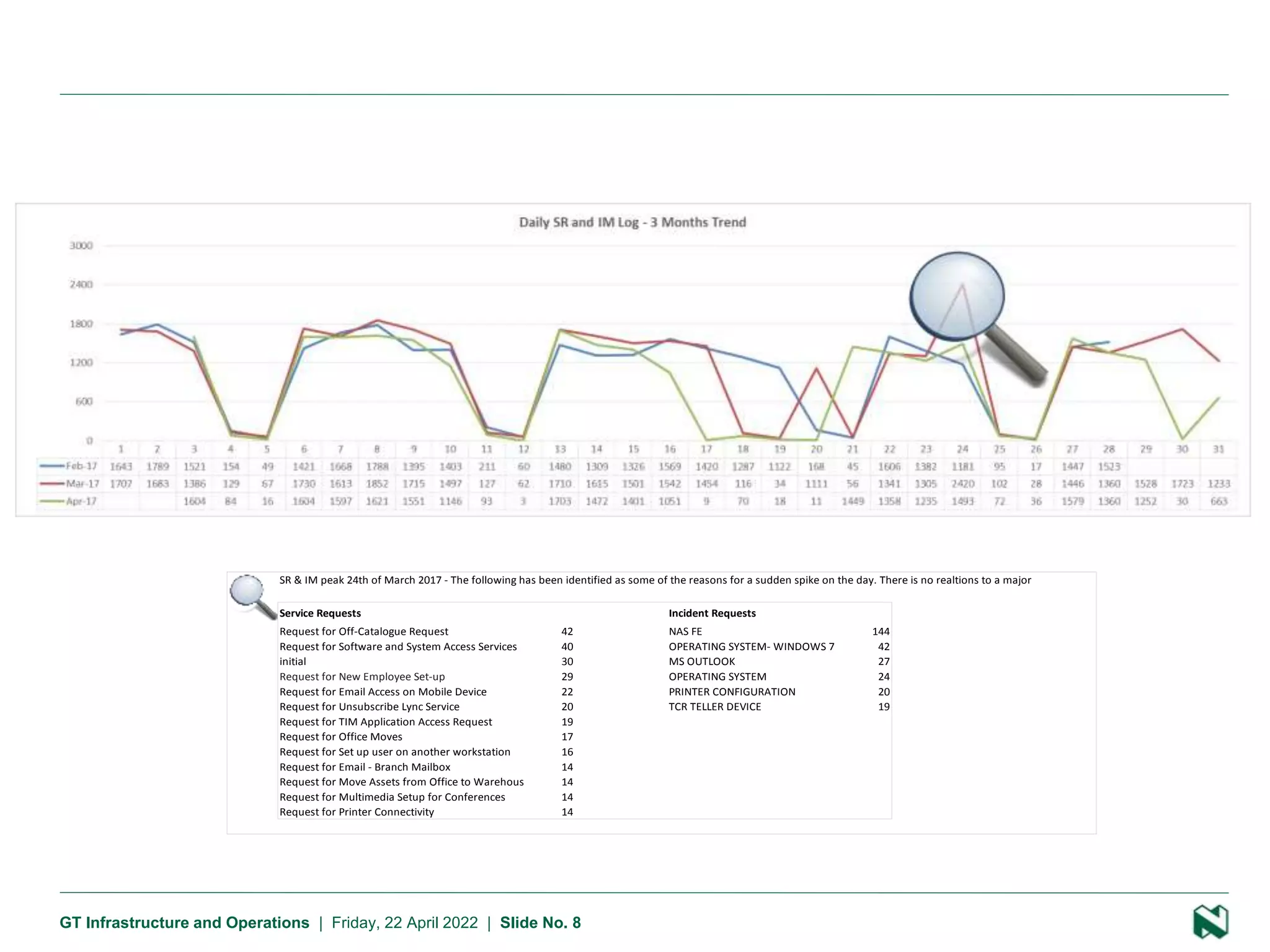
Task: Click the 2420 value in Mar-17 row
Action: point(962,483)
